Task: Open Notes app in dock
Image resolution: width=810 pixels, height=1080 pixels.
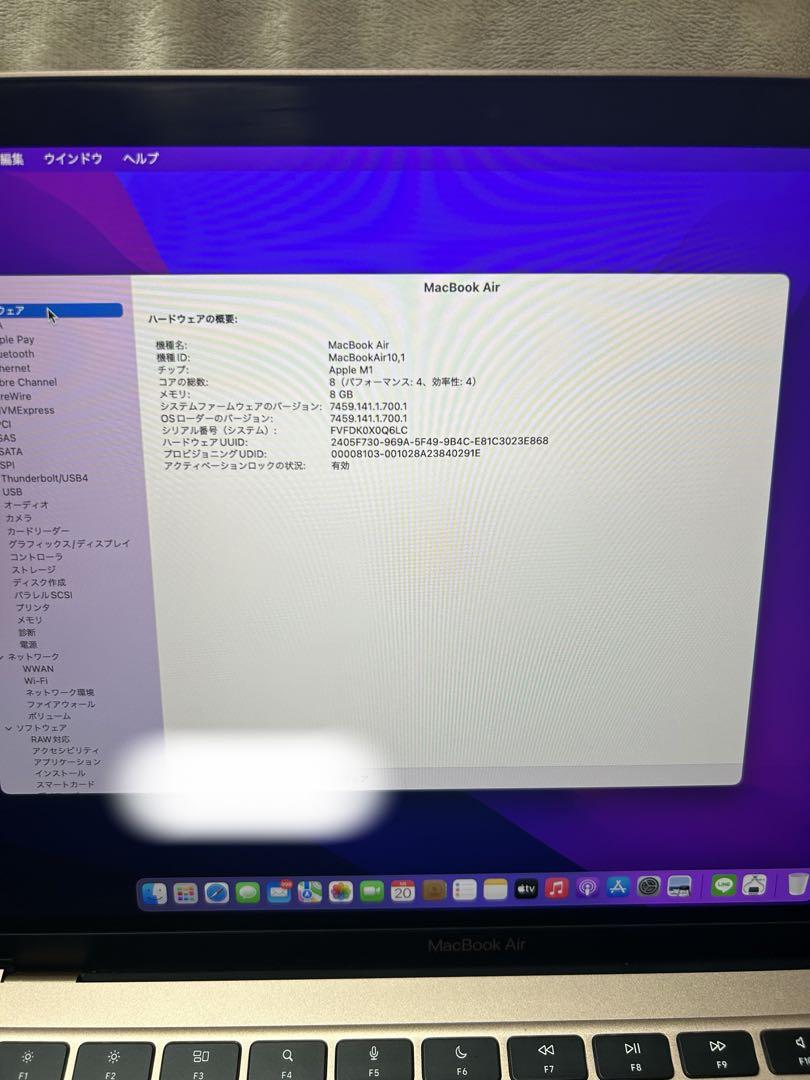Action: [x=495, y=889]
